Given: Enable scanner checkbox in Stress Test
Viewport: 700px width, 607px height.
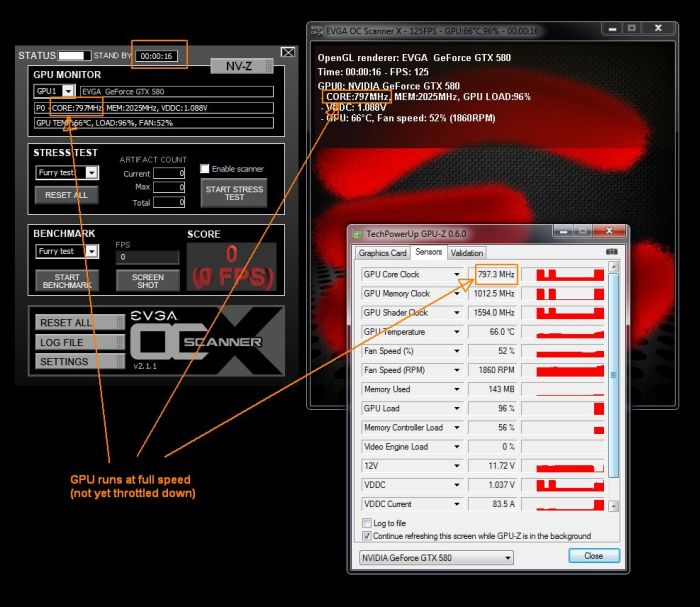Looking at the screenshot, I should (204, 168).
